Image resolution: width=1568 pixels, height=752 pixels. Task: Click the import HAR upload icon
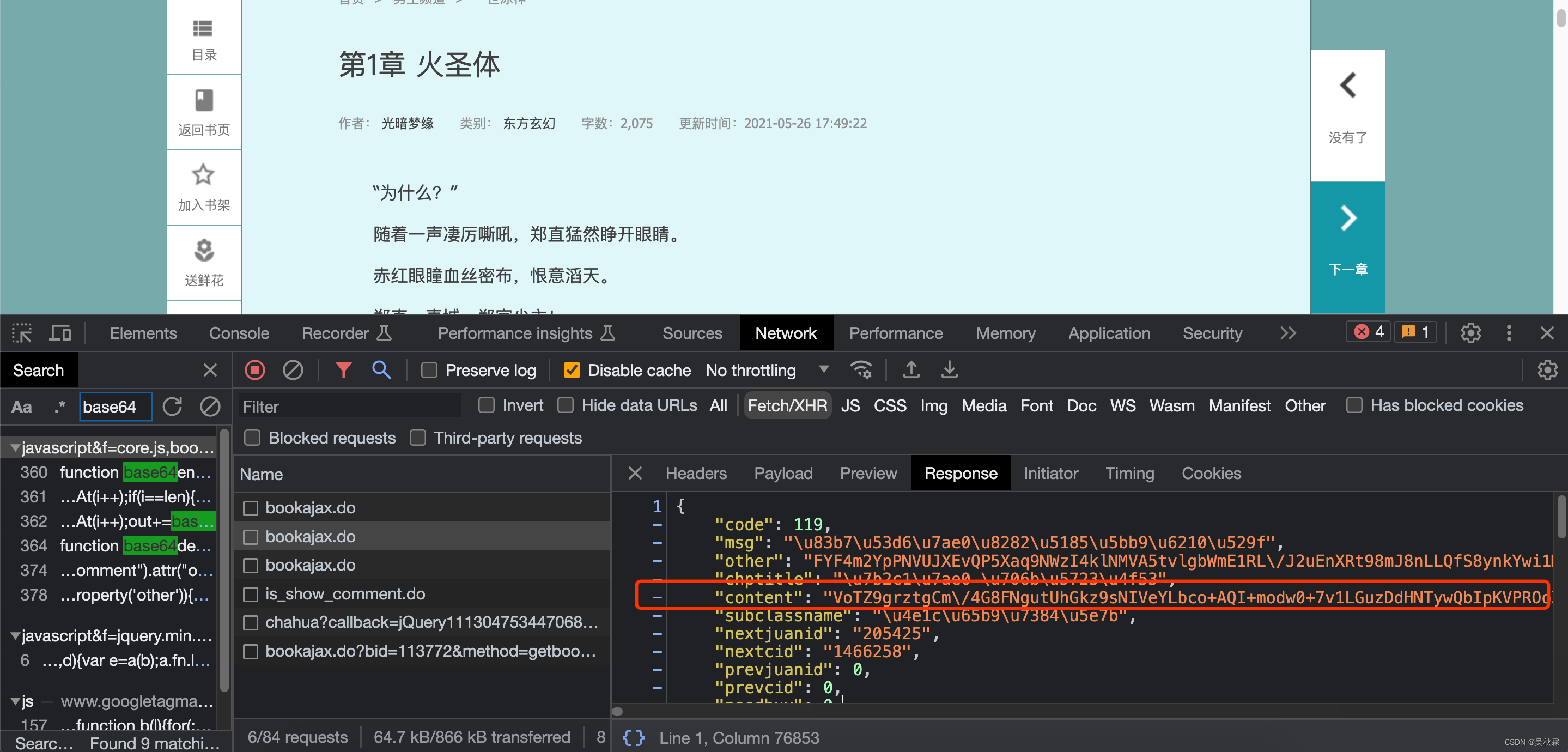(910, 370)
